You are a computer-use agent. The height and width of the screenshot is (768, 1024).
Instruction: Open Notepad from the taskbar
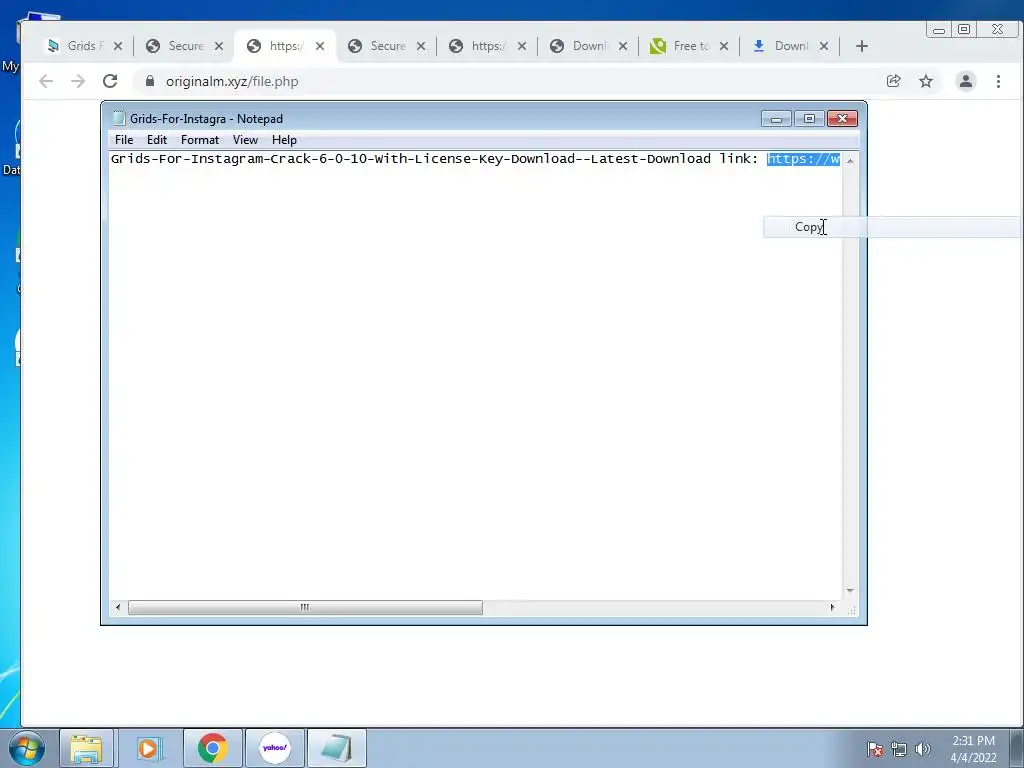(x=336, y=748)
